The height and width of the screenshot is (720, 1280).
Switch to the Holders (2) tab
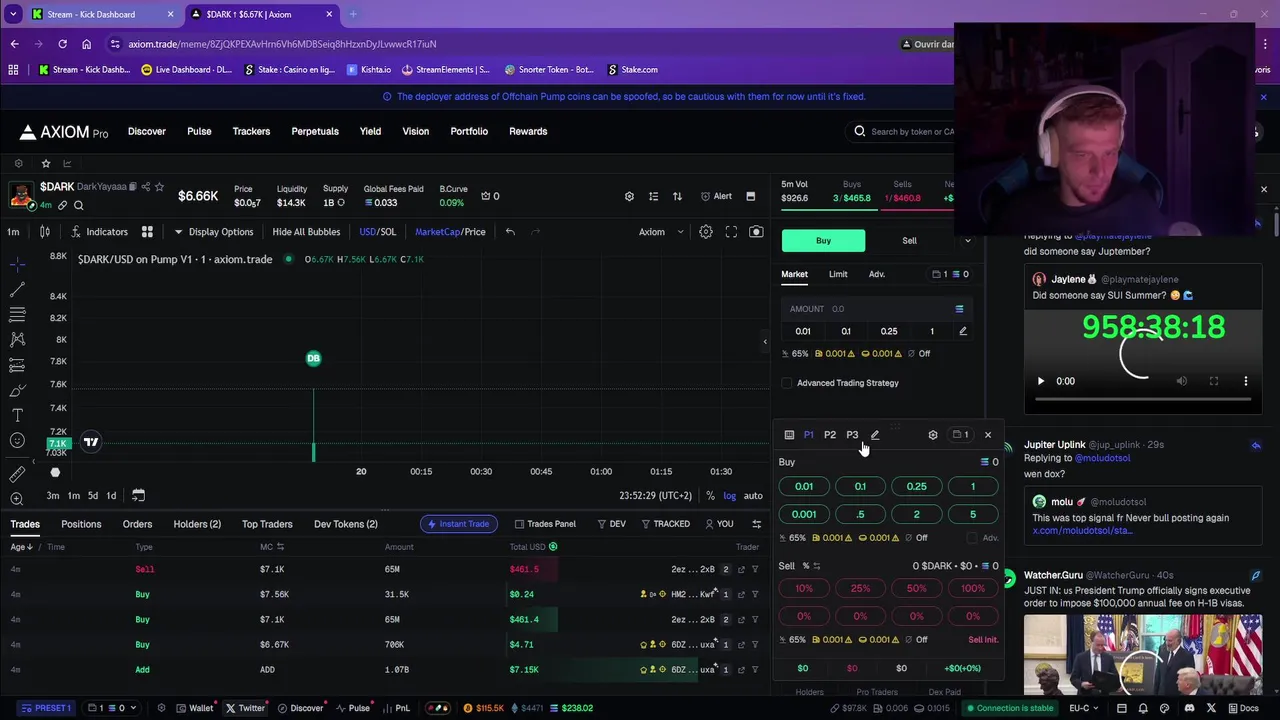point(197,524)
